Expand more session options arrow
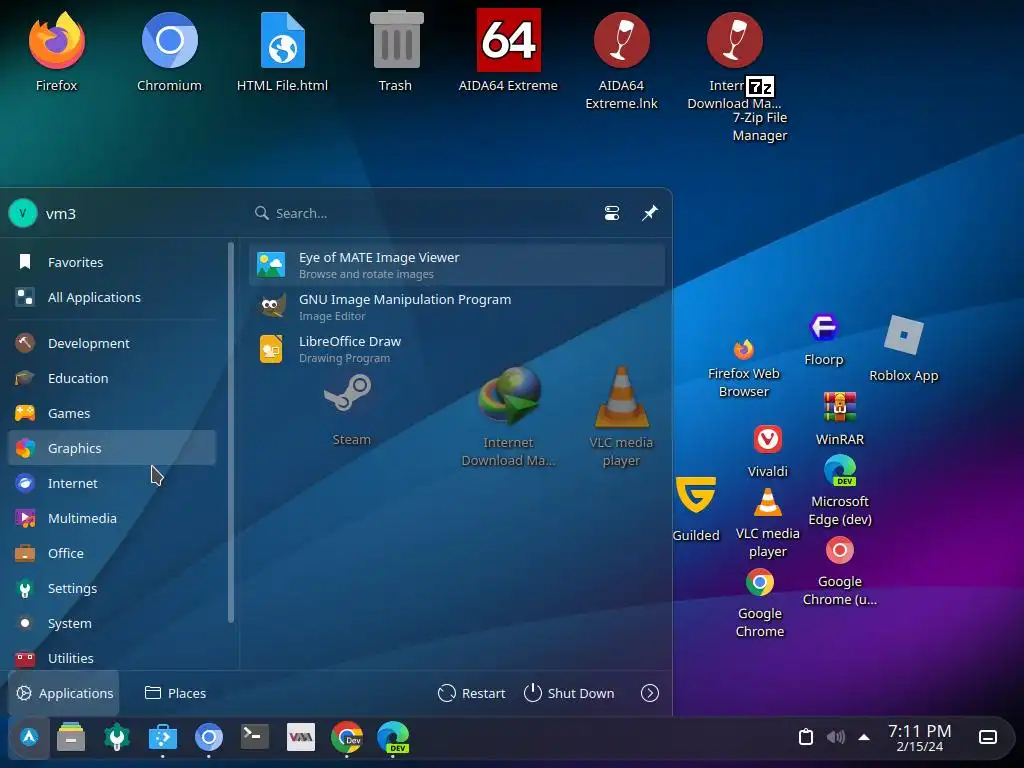Viewport: 1024px width, 768px height. coord(650,693)
